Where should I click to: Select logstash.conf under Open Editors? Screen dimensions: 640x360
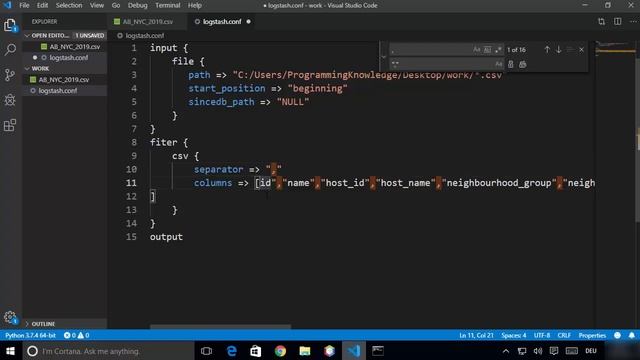(65, 58)
